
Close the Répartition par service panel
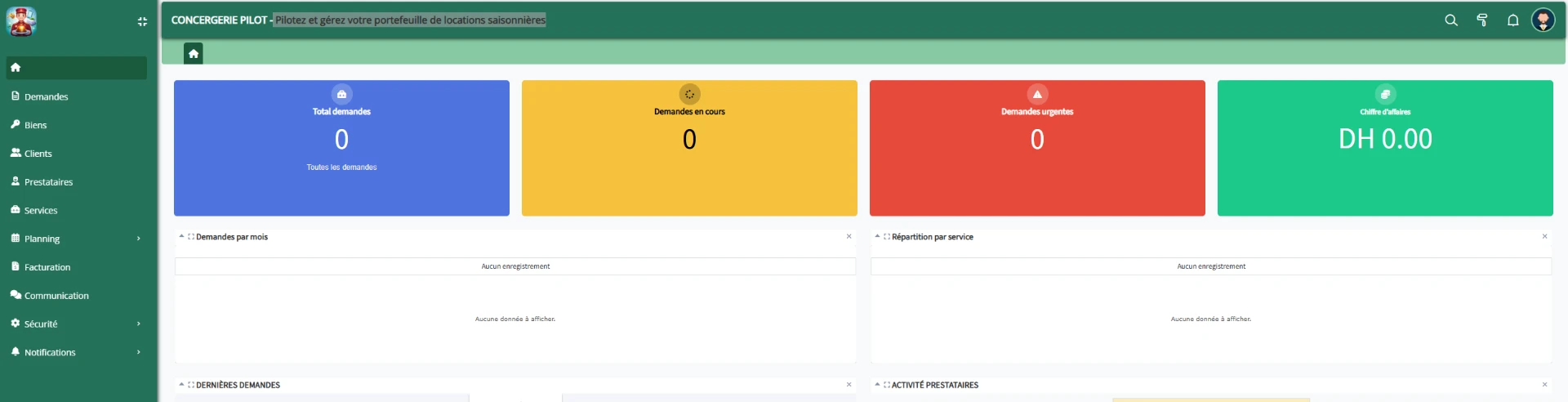(x=1544, y=236)
